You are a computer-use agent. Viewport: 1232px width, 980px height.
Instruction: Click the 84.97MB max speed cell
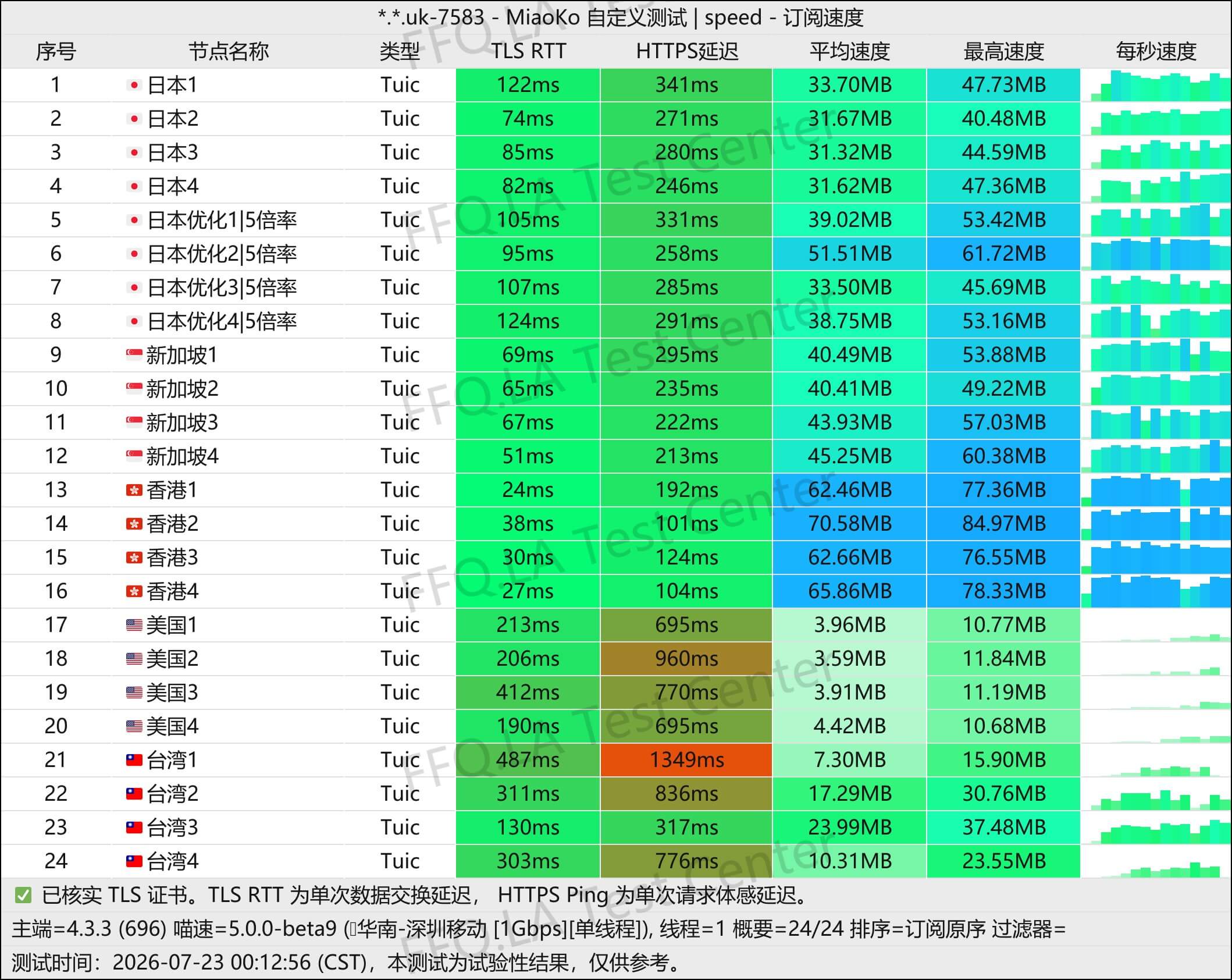tap(1003, 524)
